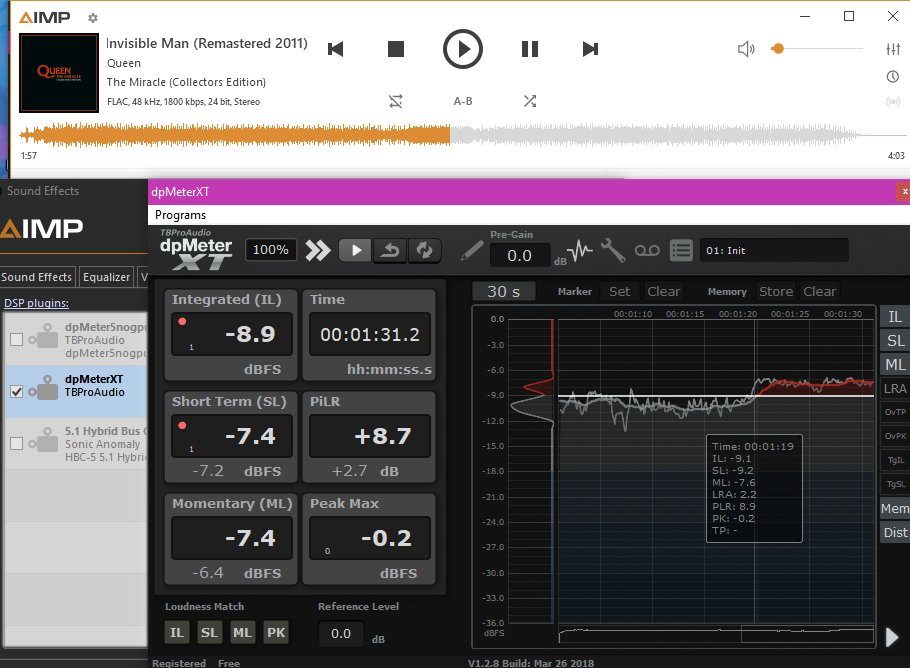The width and height of the screenshot is (910, 668).
Task: Edit the Reference Level 0.0 field
Action: pyautogui.click(x=341, y=633)
